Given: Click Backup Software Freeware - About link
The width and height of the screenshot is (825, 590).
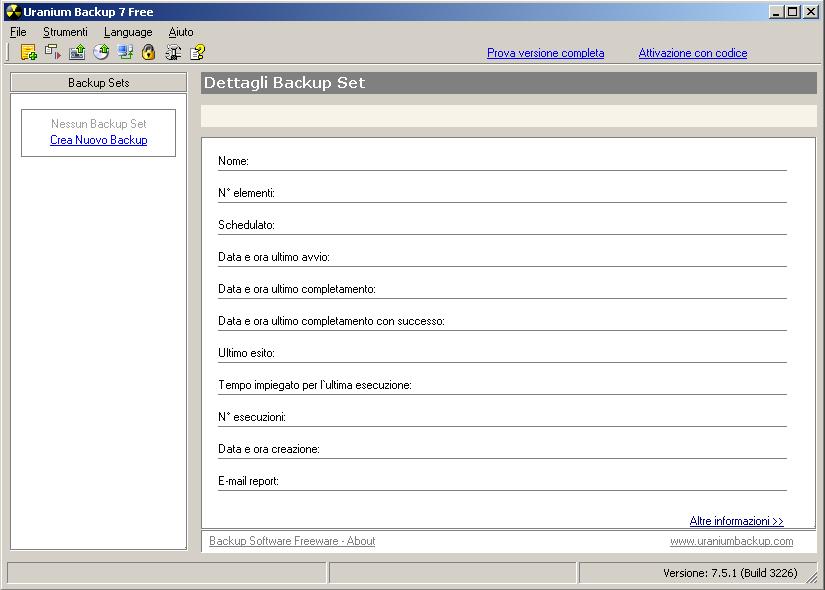Looking at the screenshot, I should click(292, 541).
